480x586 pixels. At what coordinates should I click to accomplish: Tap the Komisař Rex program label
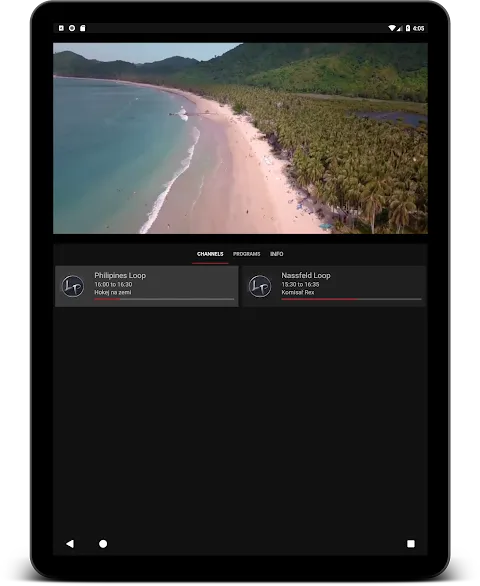tap(298, 292)
